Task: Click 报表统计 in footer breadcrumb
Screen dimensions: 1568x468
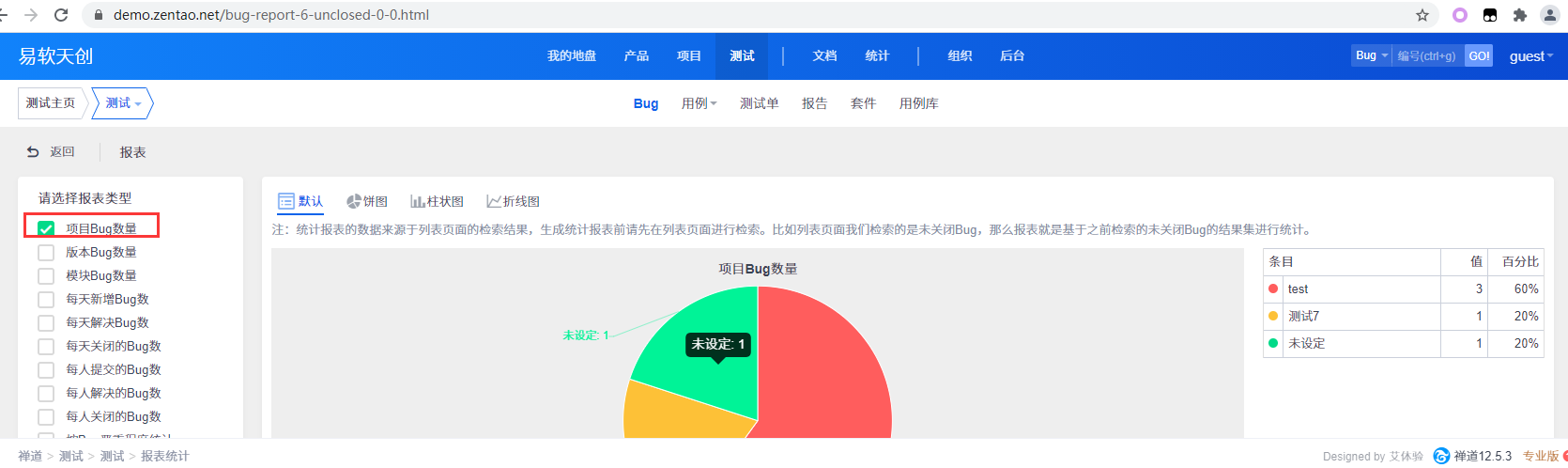Action: pyautogui.click(x=165, y=456)
